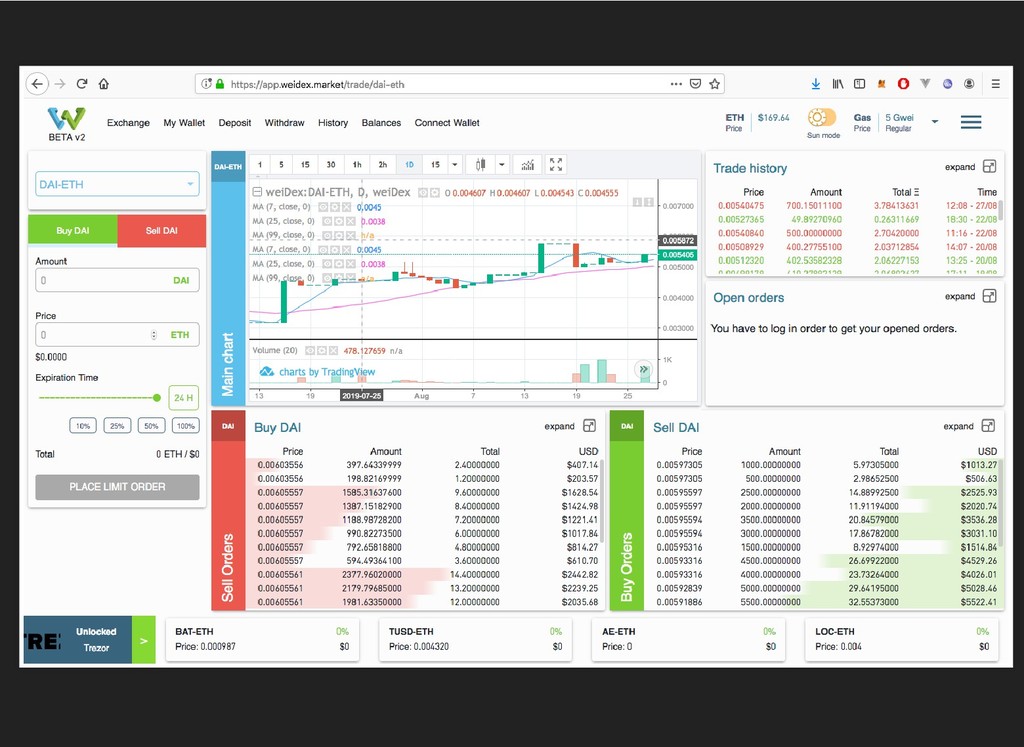Image resolution: width=1024 pixels, height=747 pixels.
Task: Open the chart indicators icon
Action: [528, 165]
